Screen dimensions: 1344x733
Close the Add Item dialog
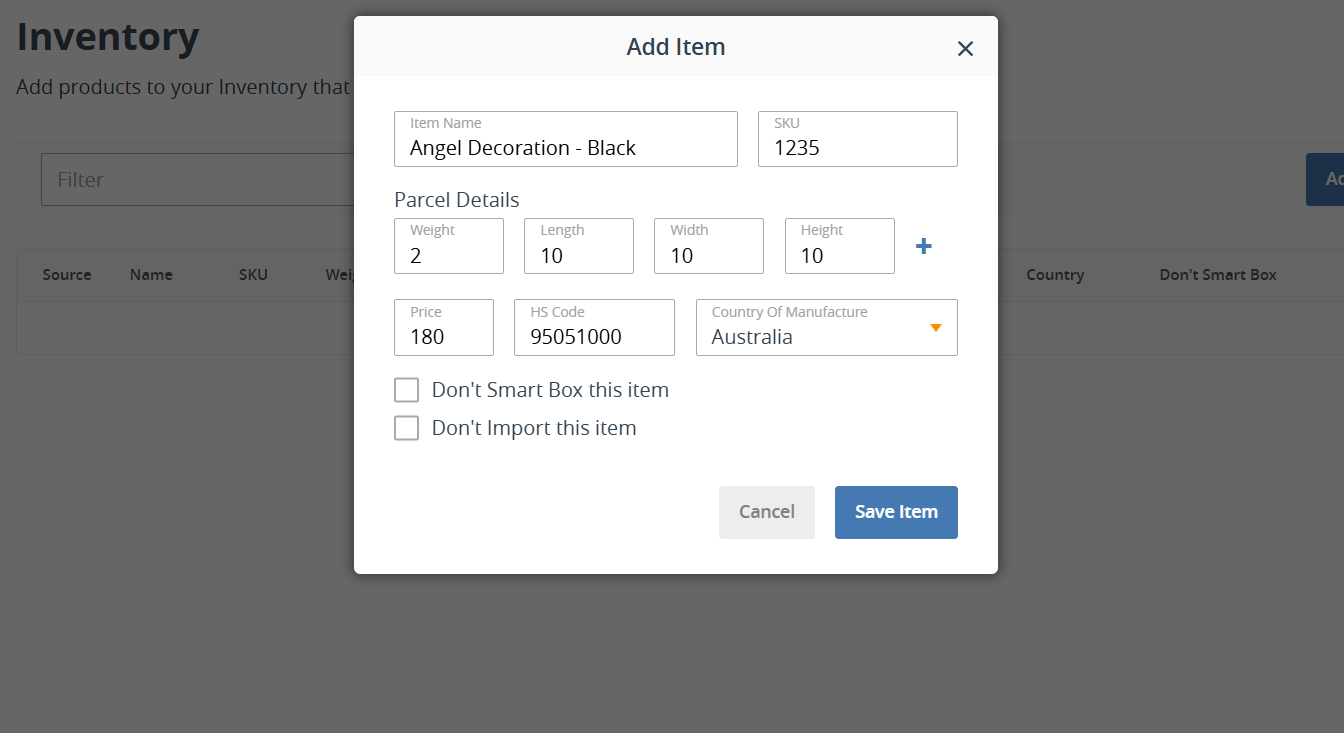pos(965,49)
